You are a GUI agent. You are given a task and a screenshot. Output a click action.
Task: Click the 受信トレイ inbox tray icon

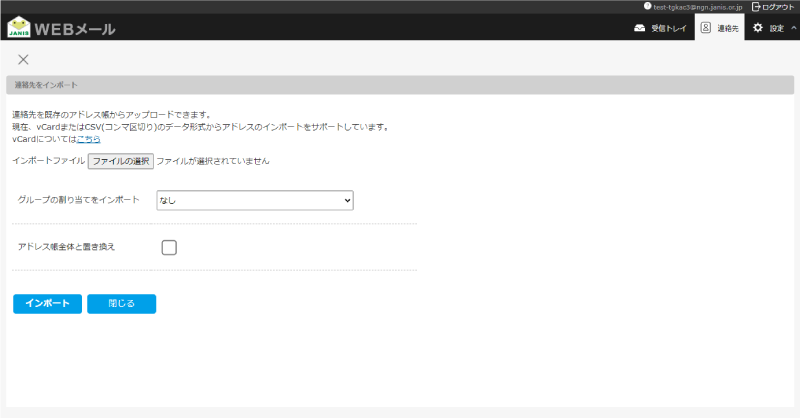640,28
